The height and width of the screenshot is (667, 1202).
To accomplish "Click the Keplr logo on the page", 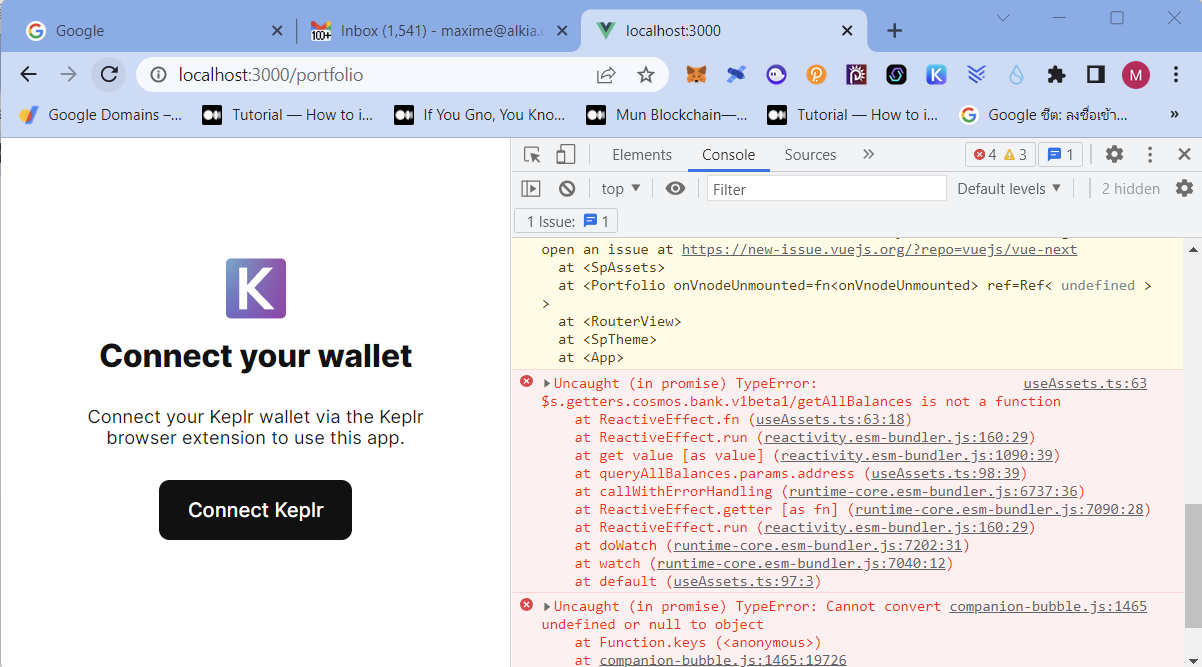I will tap(256, 288).
